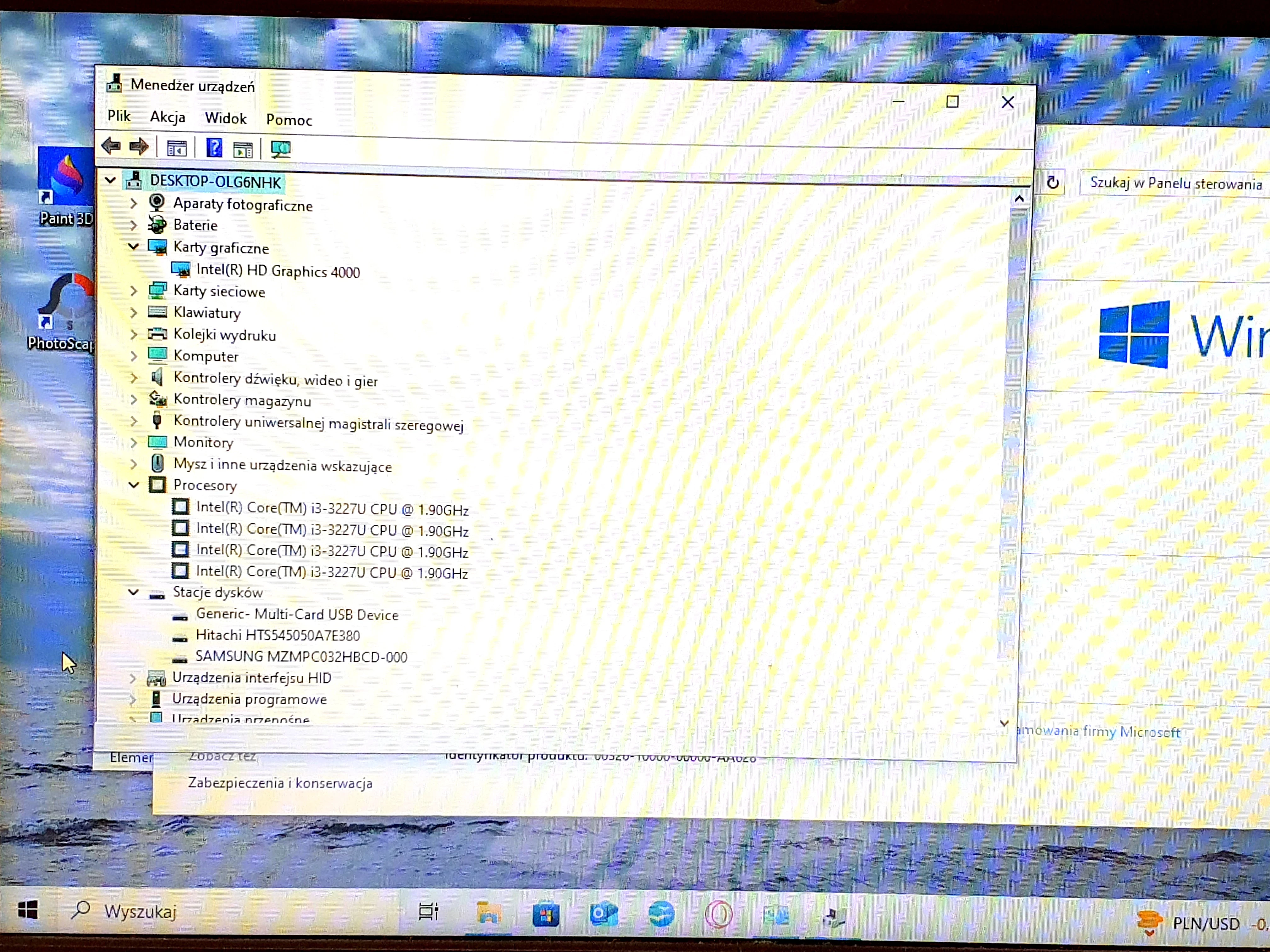The image size is (1270, 952).
Task: Open the Paint 3D desktop shortcut
Action: point(66,187)
